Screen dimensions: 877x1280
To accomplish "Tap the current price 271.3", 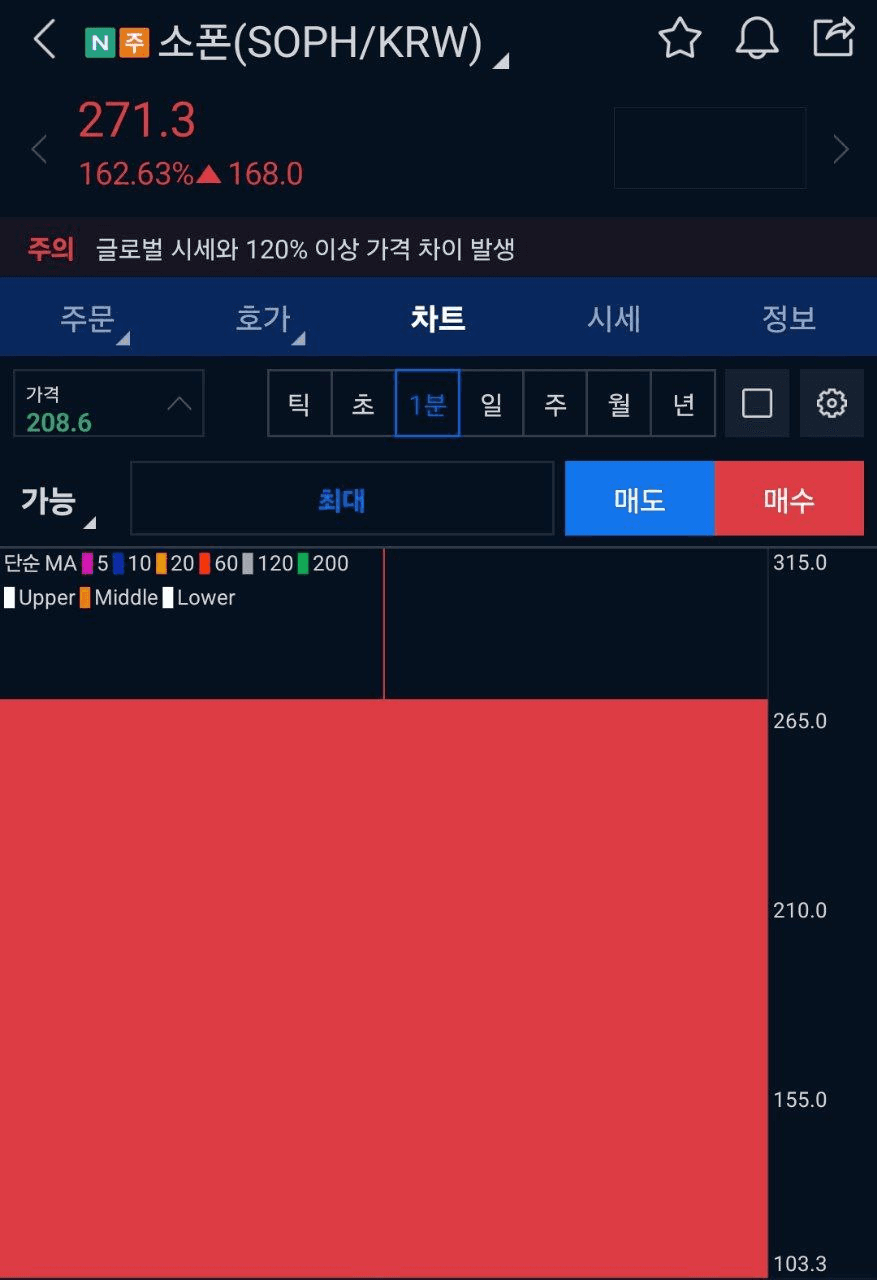I will [137, 121].
